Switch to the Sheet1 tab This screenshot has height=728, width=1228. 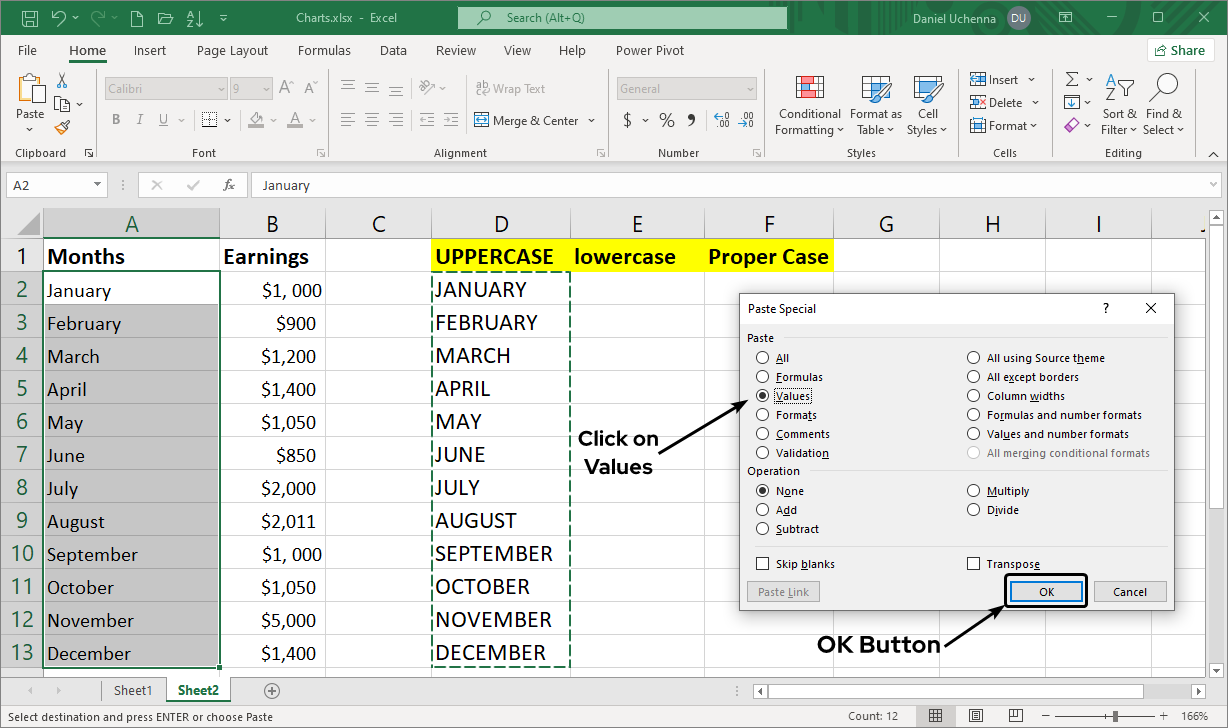(133, 690)
